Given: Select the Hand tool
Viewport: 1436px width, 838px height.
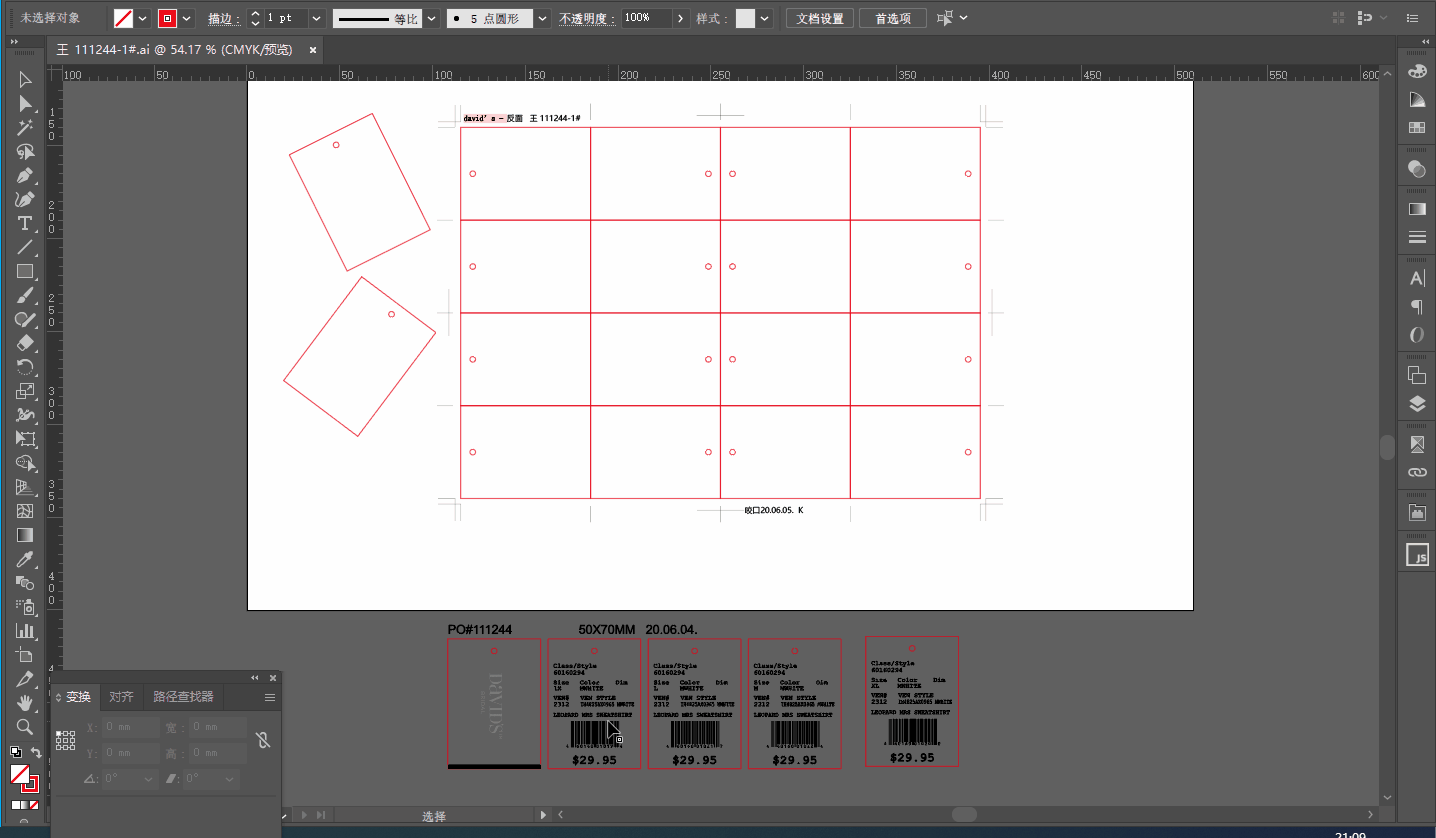Looking at the screenshot, I should [x=25, y=703].
